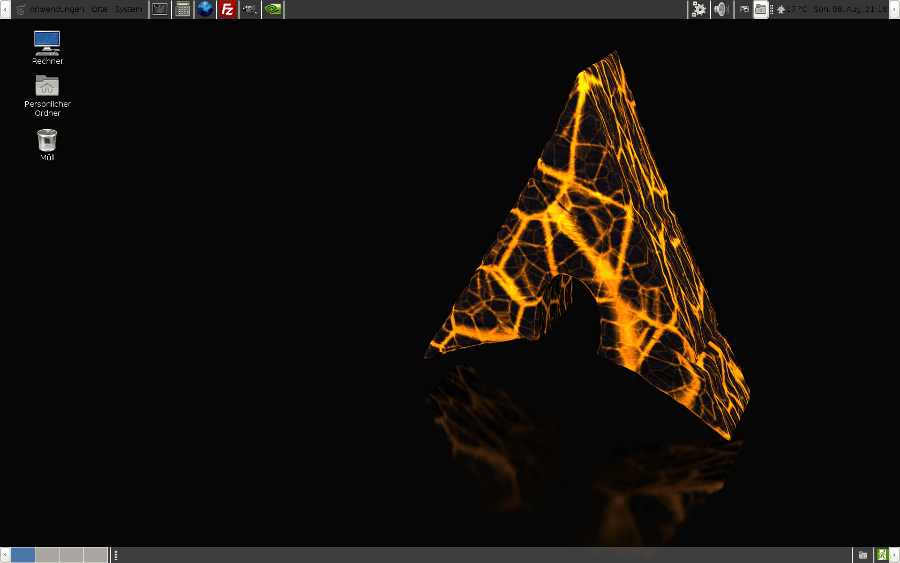This screenshot has height=563, width=900.
Task: Switch to the first blue workspace
Action: pyautogui.click(x=23, y=554)
